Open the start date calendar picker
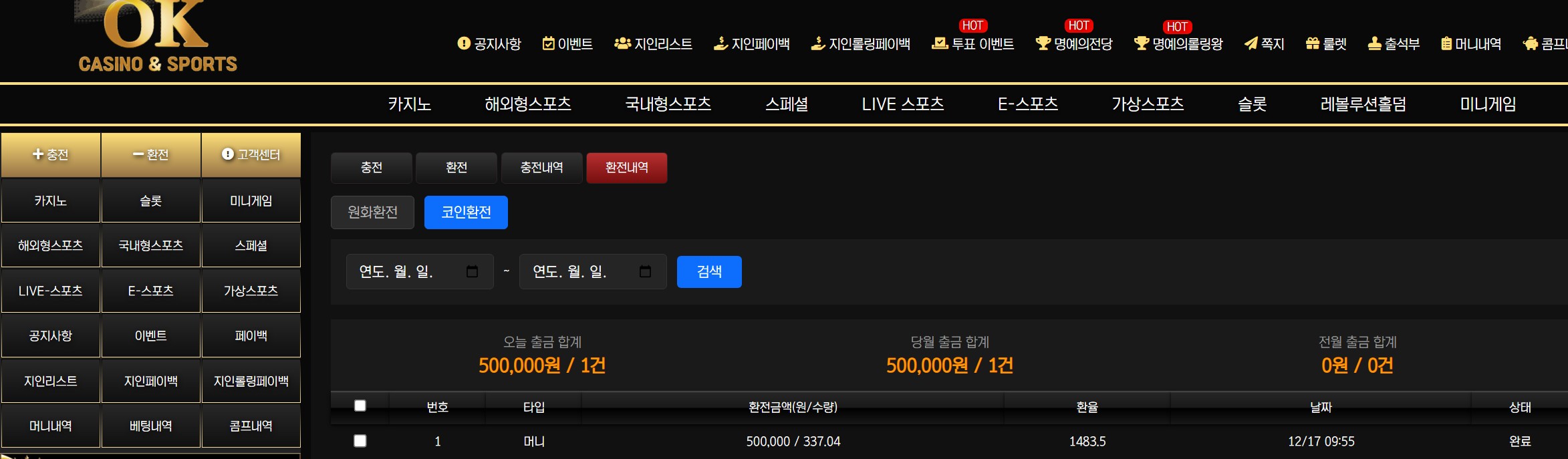Viewport: 1568px width, 459px height. [x=472, y=271]
